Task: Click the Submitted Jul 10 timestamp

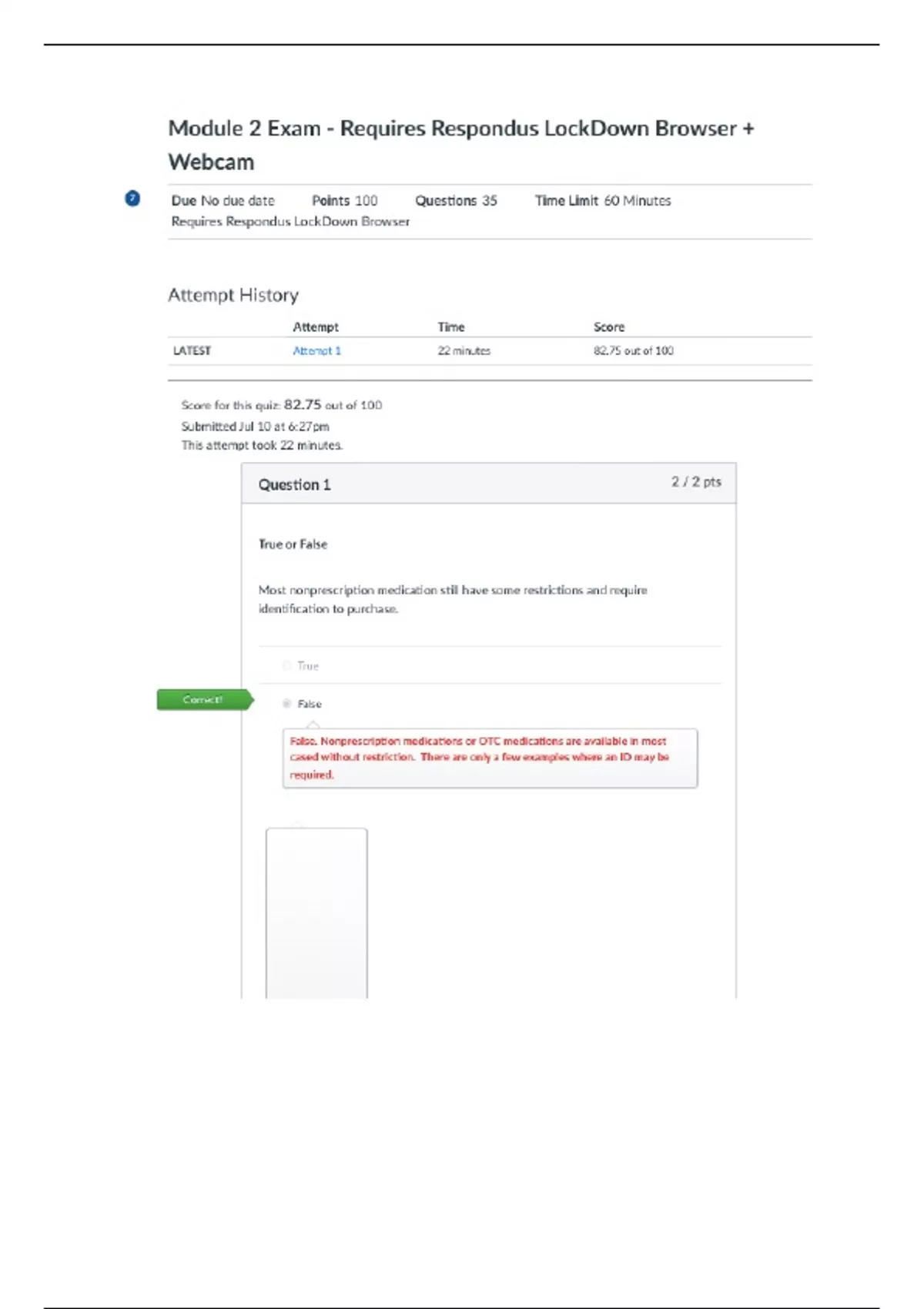Action: click(x=255, y=426)
